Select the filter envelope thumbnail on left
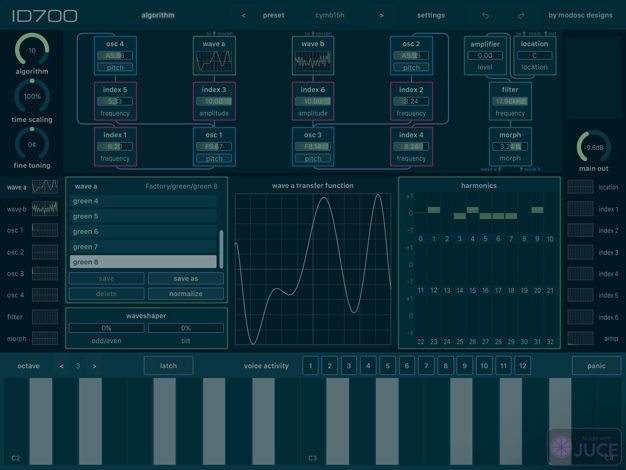The width and height of the screenshot is (626, 470). pos(45,317)
